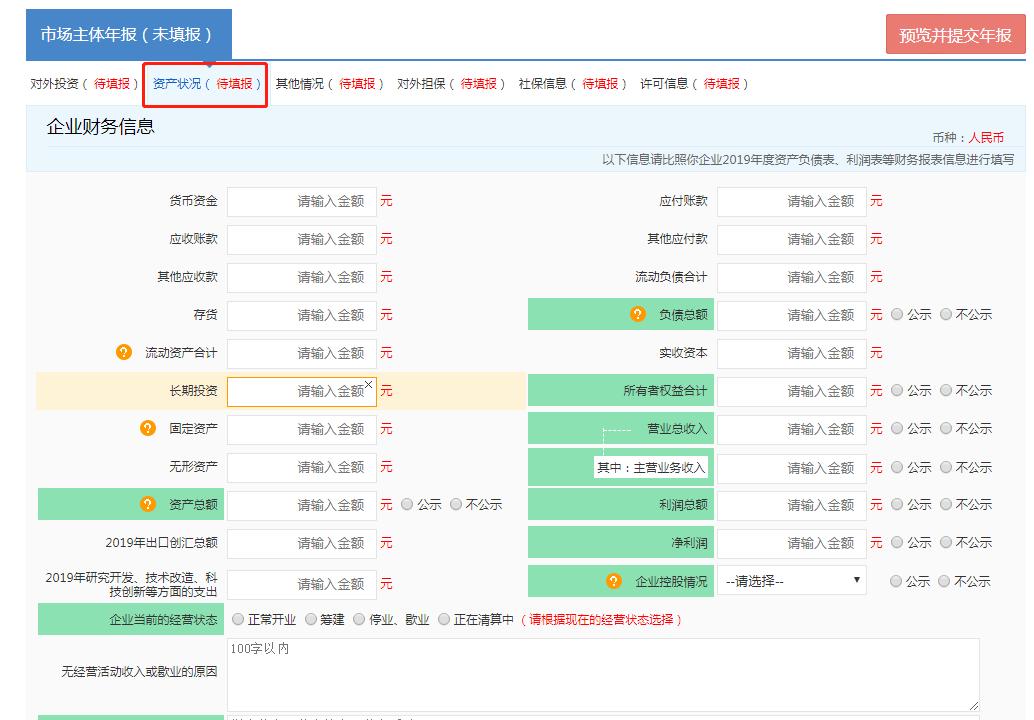Focus the 净利润 amount field
Viewport: 1034px width, 720px height.
[x=792, y=543]
